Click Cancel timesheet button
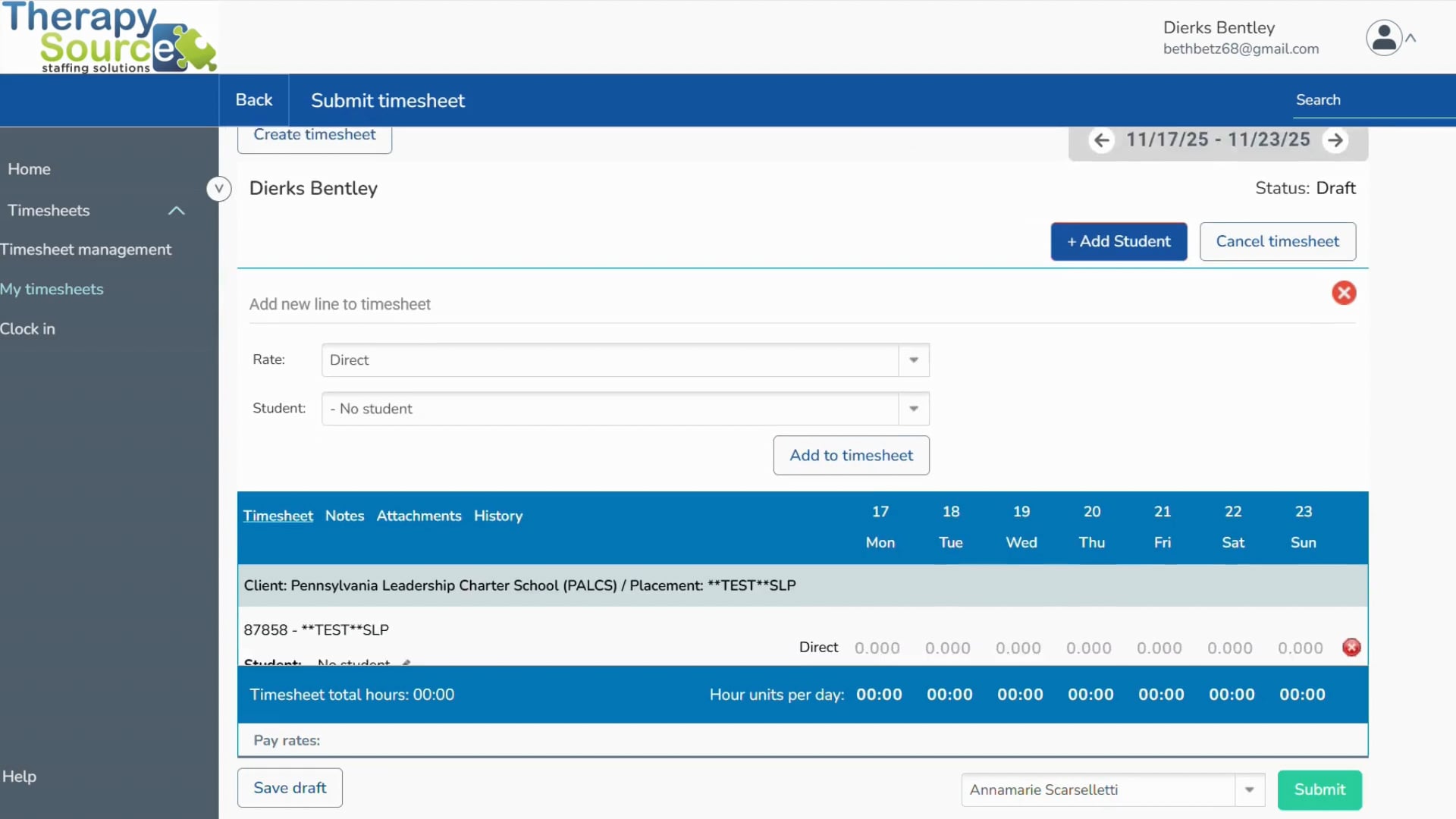The width and height of the screenshot is (1456, 819). [x=1278, y=241]
